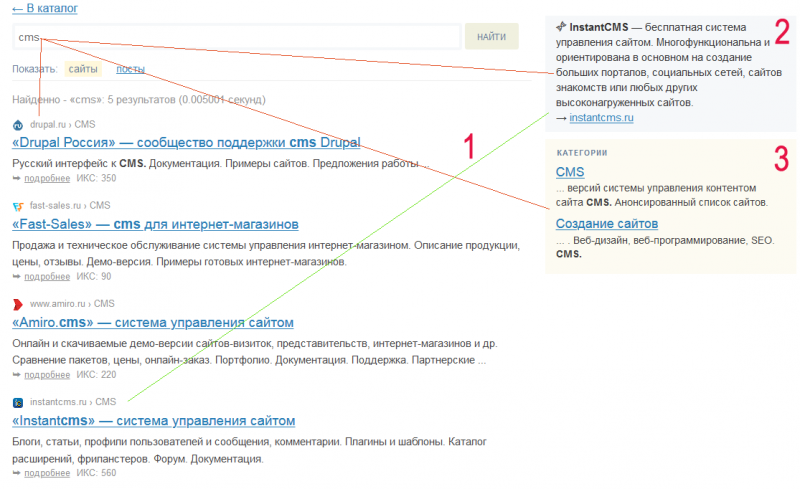Click the "instantcms.ru › CMS" breadcrumb text
The image size is (800, 489).
click(x=73, y=402)
